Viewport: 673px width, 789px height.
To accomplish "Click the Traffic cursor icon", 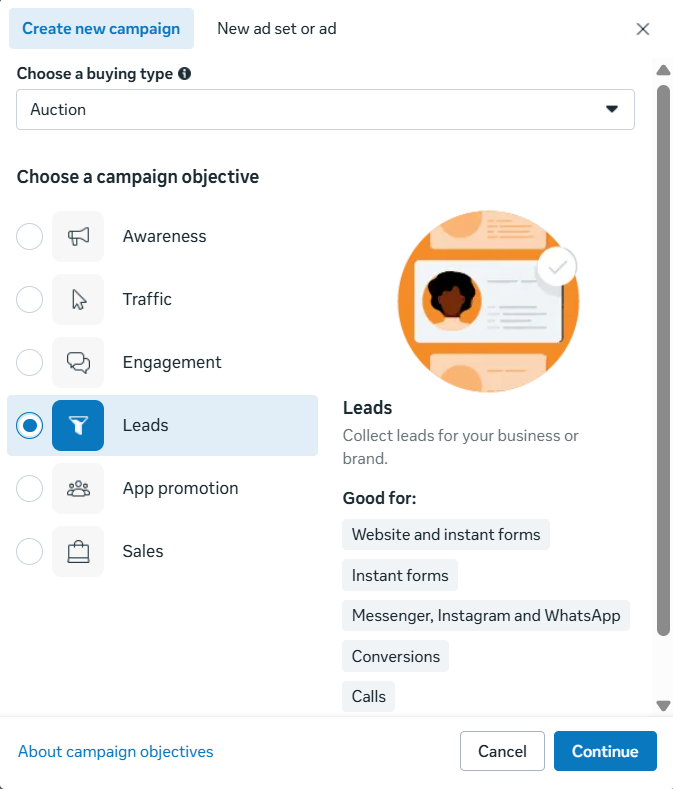I will point(78,300).
